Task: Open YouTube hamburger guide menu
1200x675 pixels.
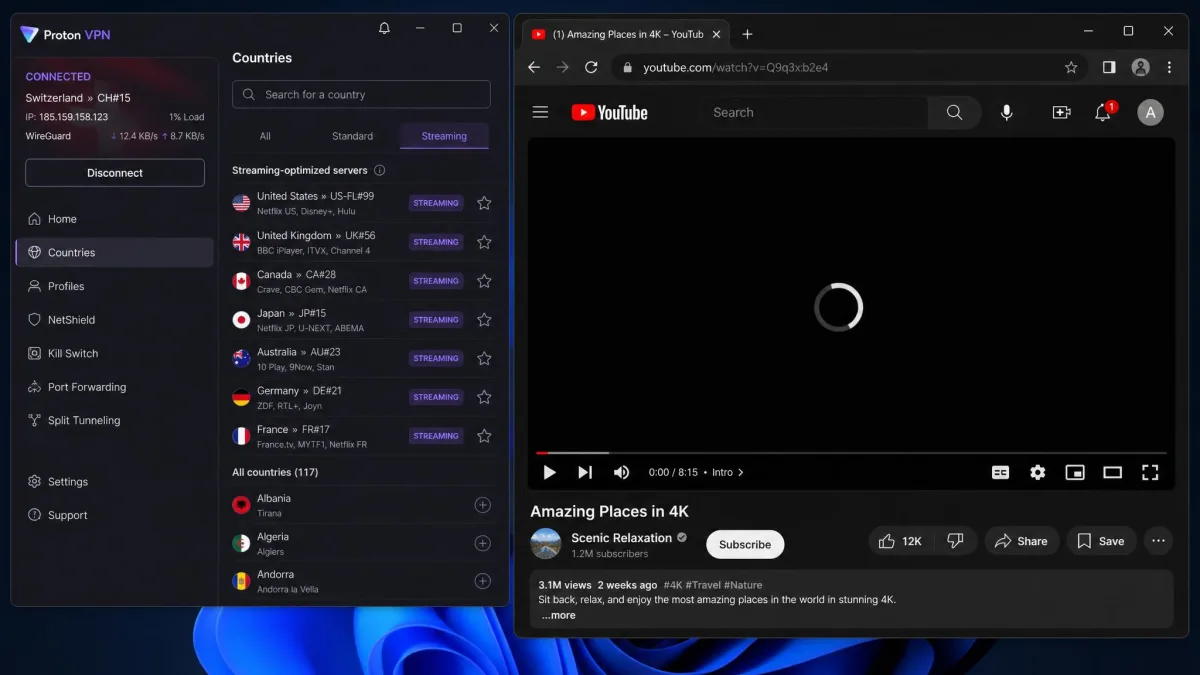Action: click(x=540, y=112)
